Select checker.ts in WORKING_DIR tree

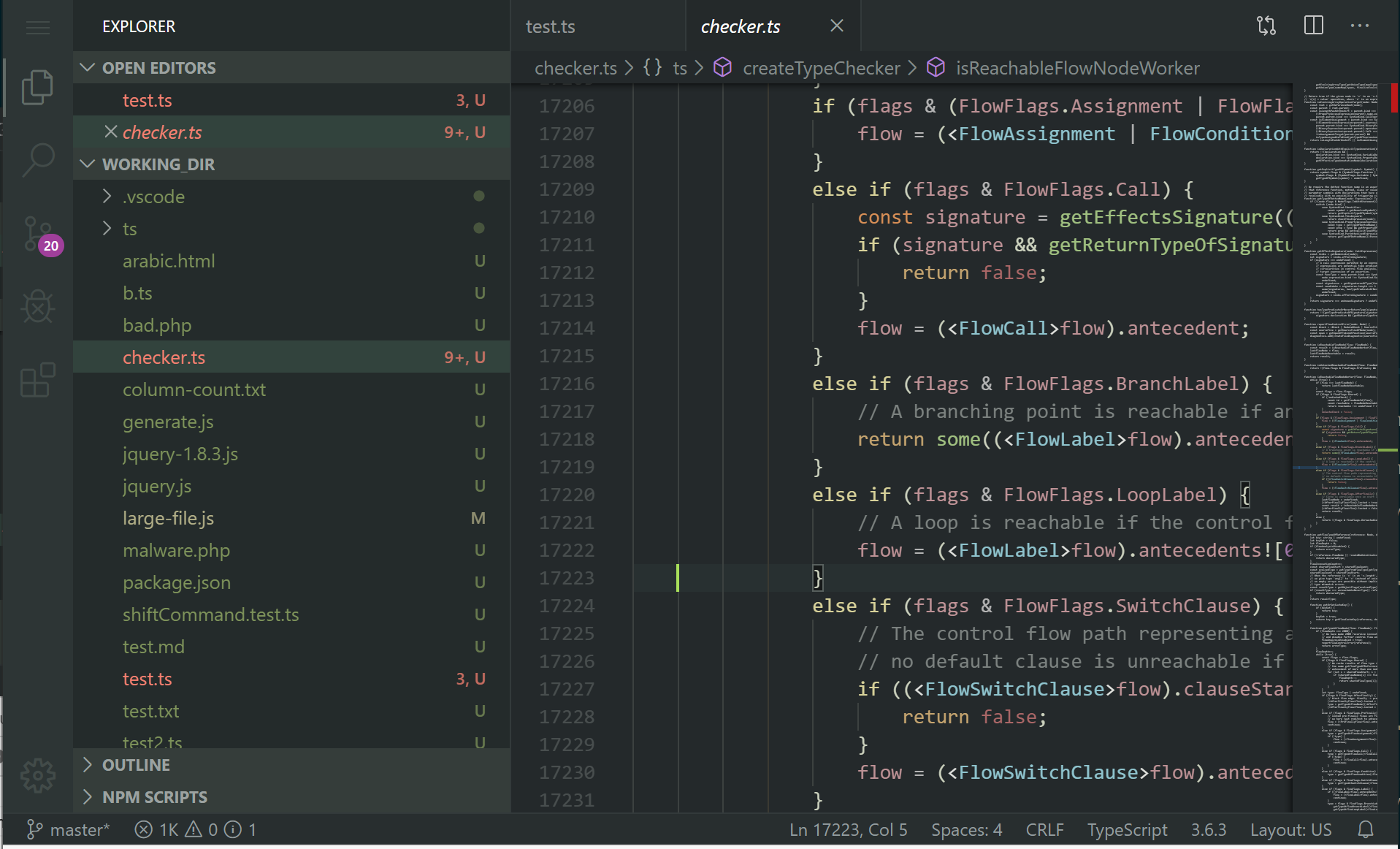(x=291, y=357)
